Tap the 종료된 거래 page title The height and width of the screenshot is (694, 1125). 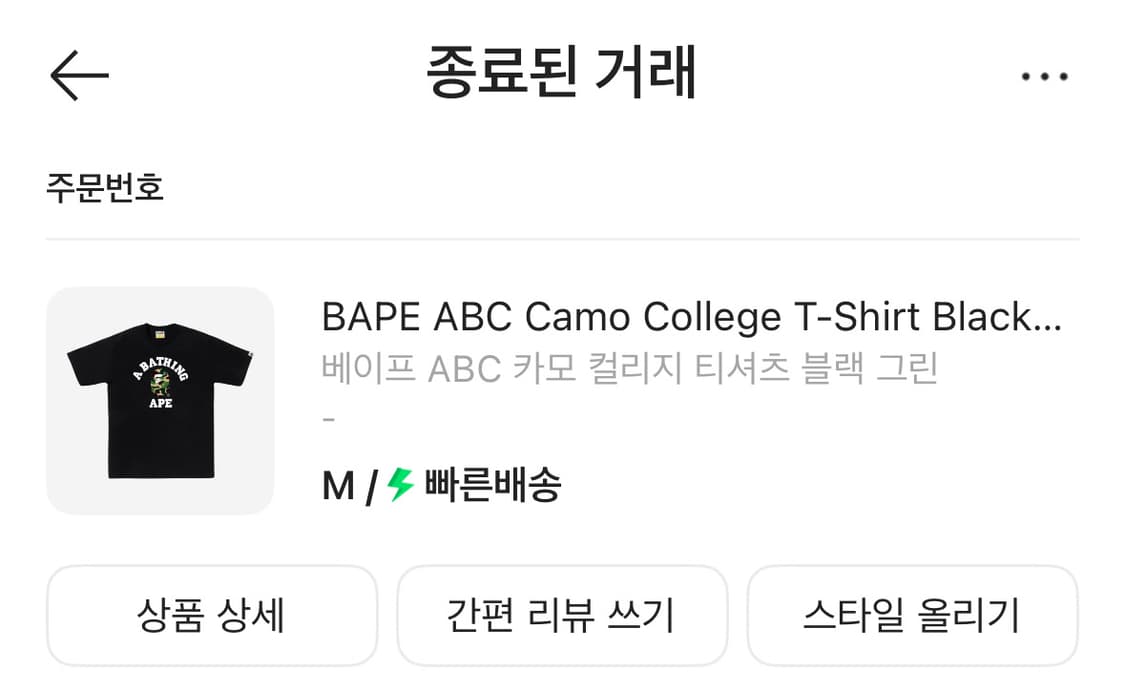[x=561, y=73]
